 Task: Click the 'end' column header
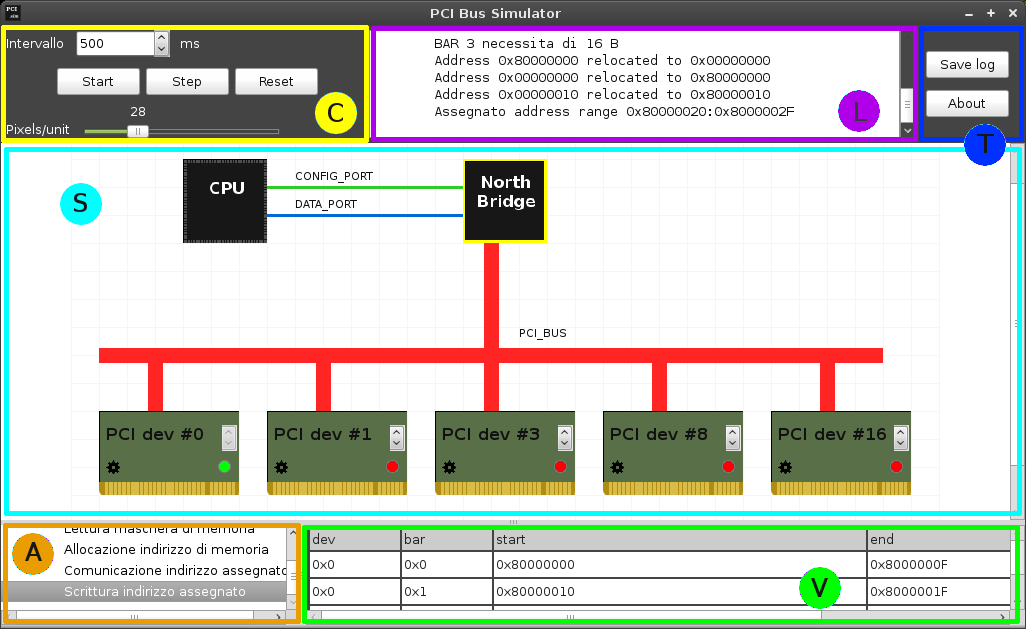tap(939, 539)
